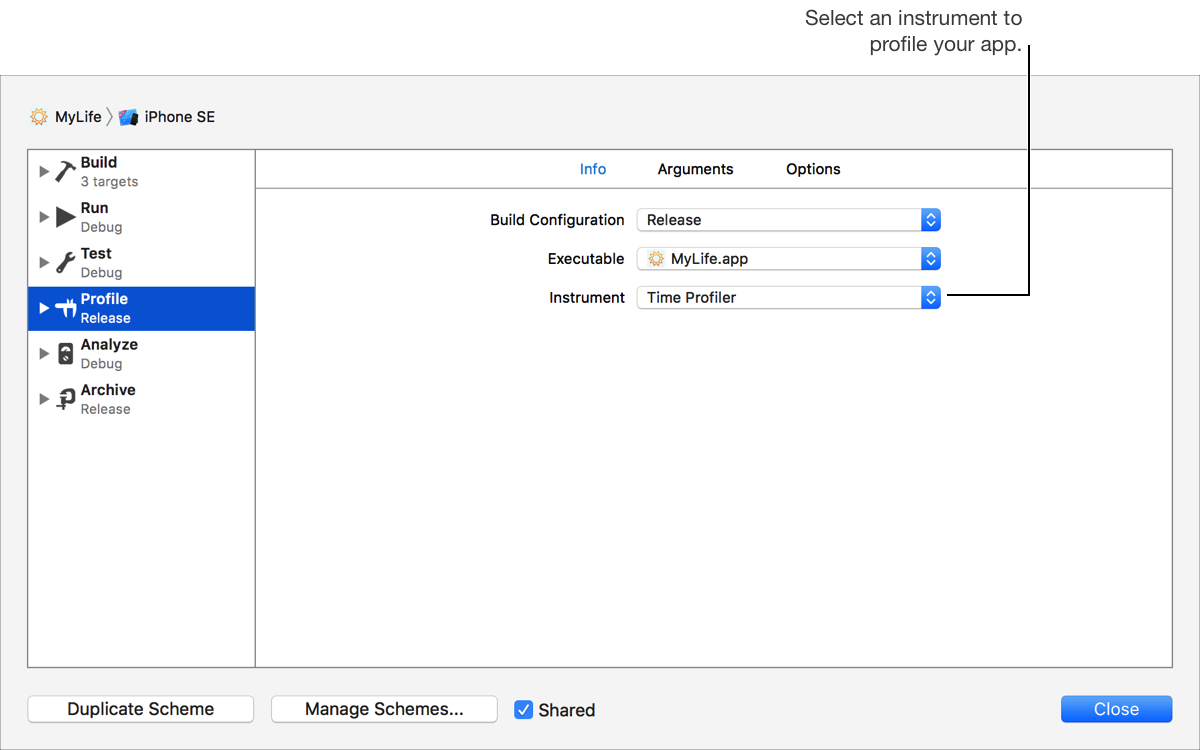Click the Profile instrument icon
Image resolution: width=1200 pixels, height=750 pixels.
coord(66,308)
